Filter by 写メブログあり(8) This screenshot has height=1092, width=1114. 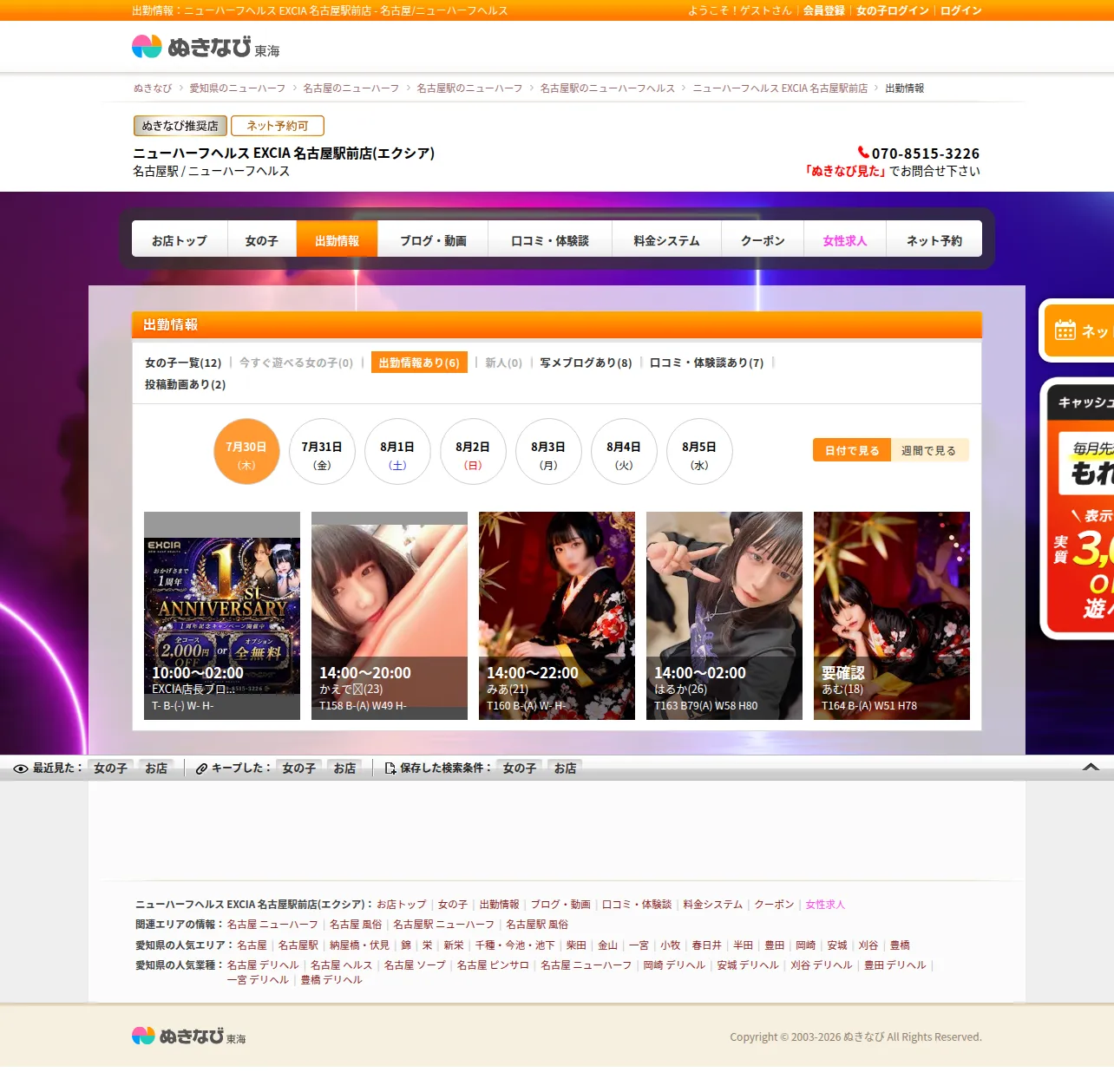[586, 363]
